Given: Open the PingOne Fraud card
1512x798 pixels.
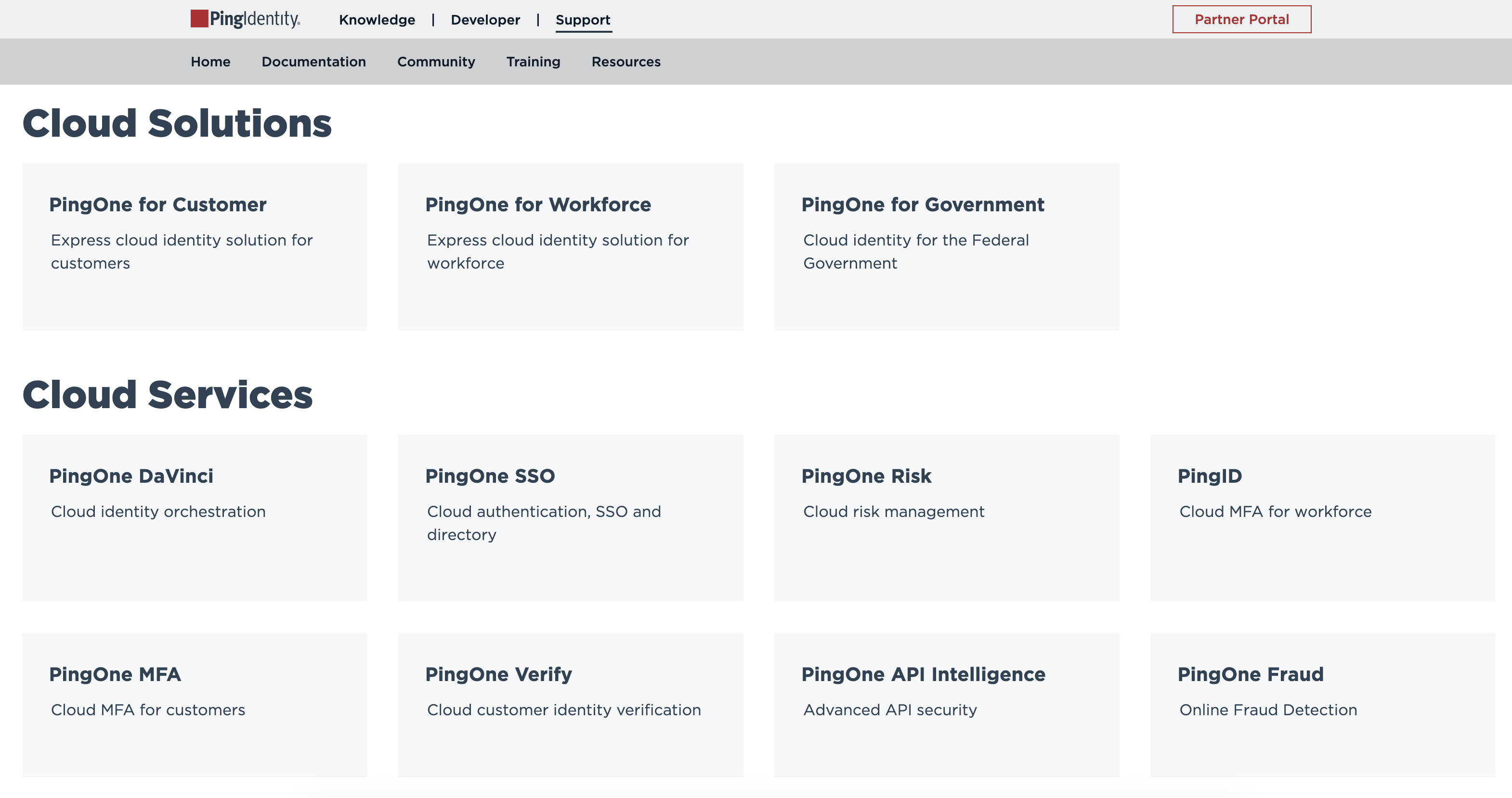Looking at the screenshot, I should [x=1322, y=705].
